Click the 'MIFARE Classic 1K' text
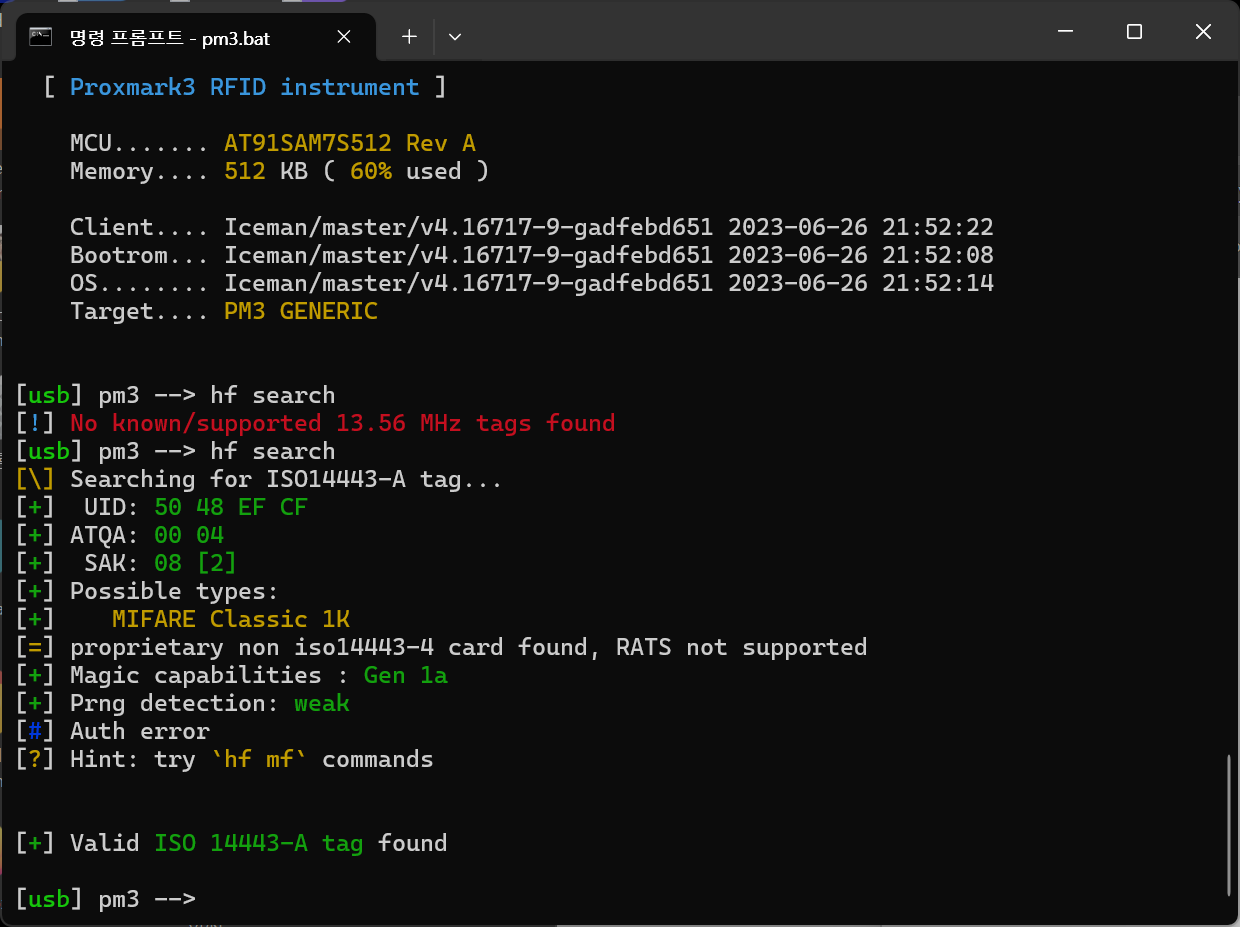This screenshot has height=927, width=1240. (230, 619)
